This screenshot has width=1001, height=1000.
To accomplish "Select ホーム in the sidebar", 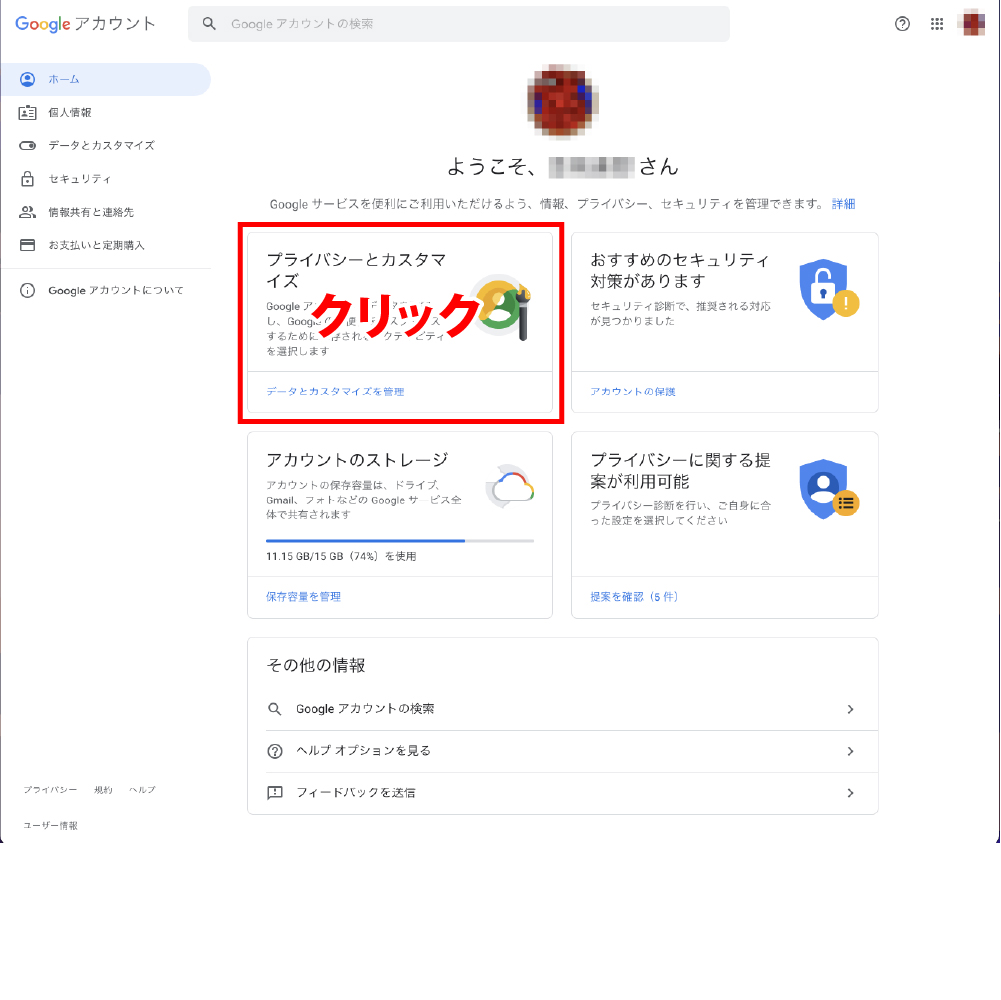I will pyautogui.click(x=105, y=79).
